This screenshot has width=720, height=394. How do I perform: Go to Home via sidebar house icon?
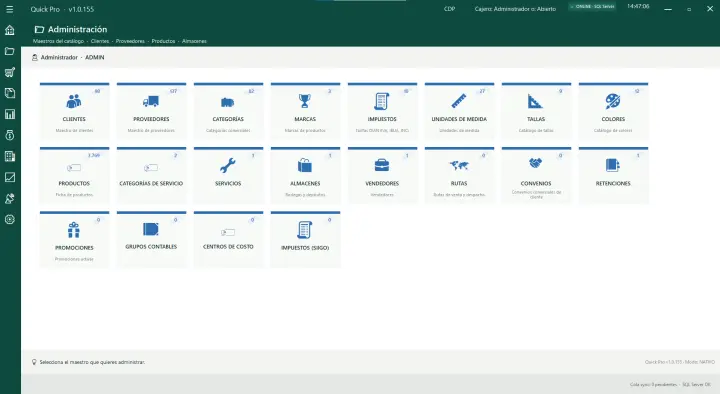10,30
